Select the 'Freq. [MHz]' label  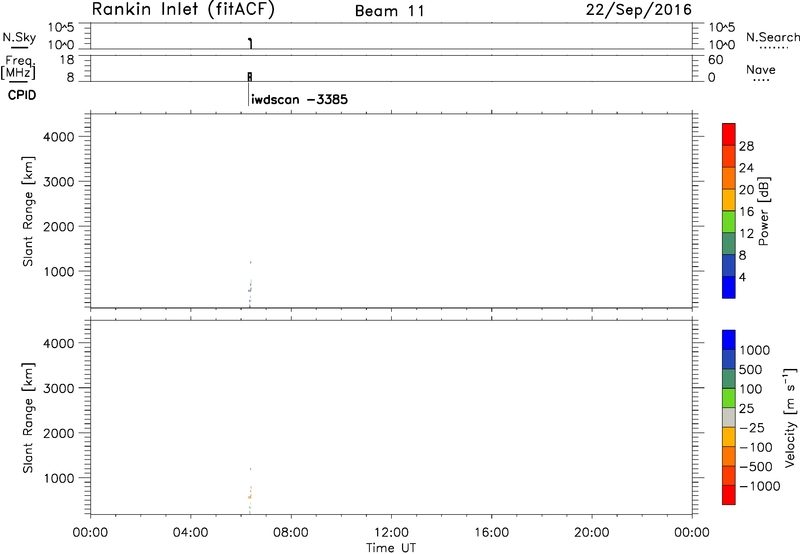(19, 67)
